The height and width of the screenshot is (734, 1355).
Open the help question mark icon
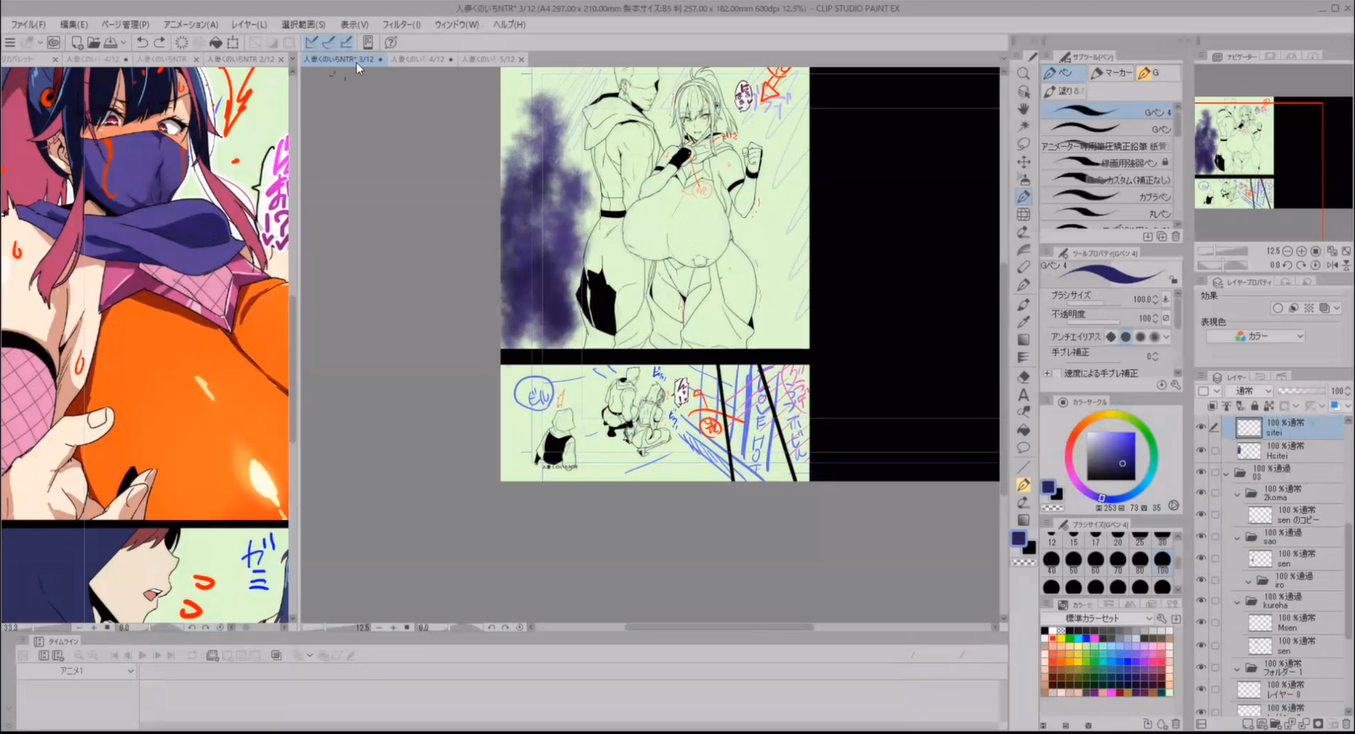tap(391, 43)
